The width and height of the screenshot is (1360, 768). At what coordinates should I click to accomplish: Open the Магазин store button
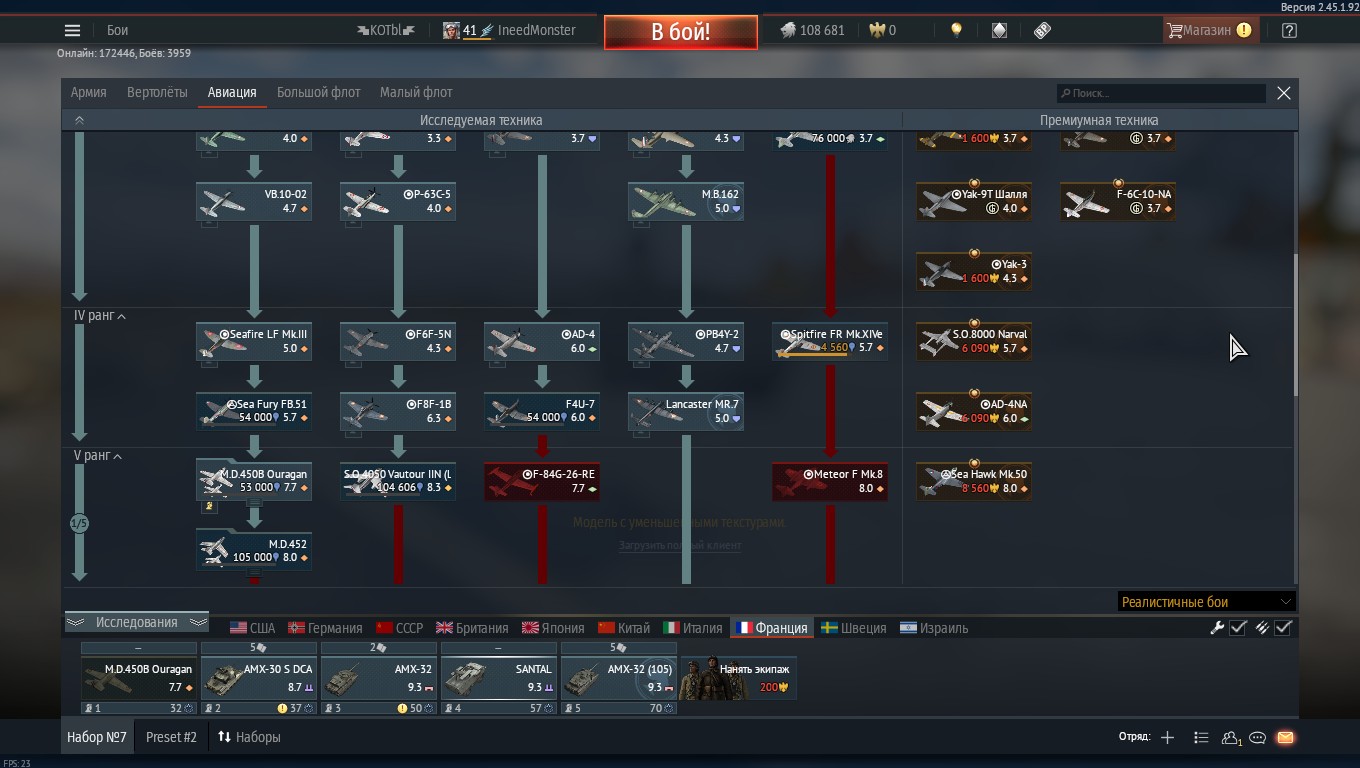(x=1208, y=30)
